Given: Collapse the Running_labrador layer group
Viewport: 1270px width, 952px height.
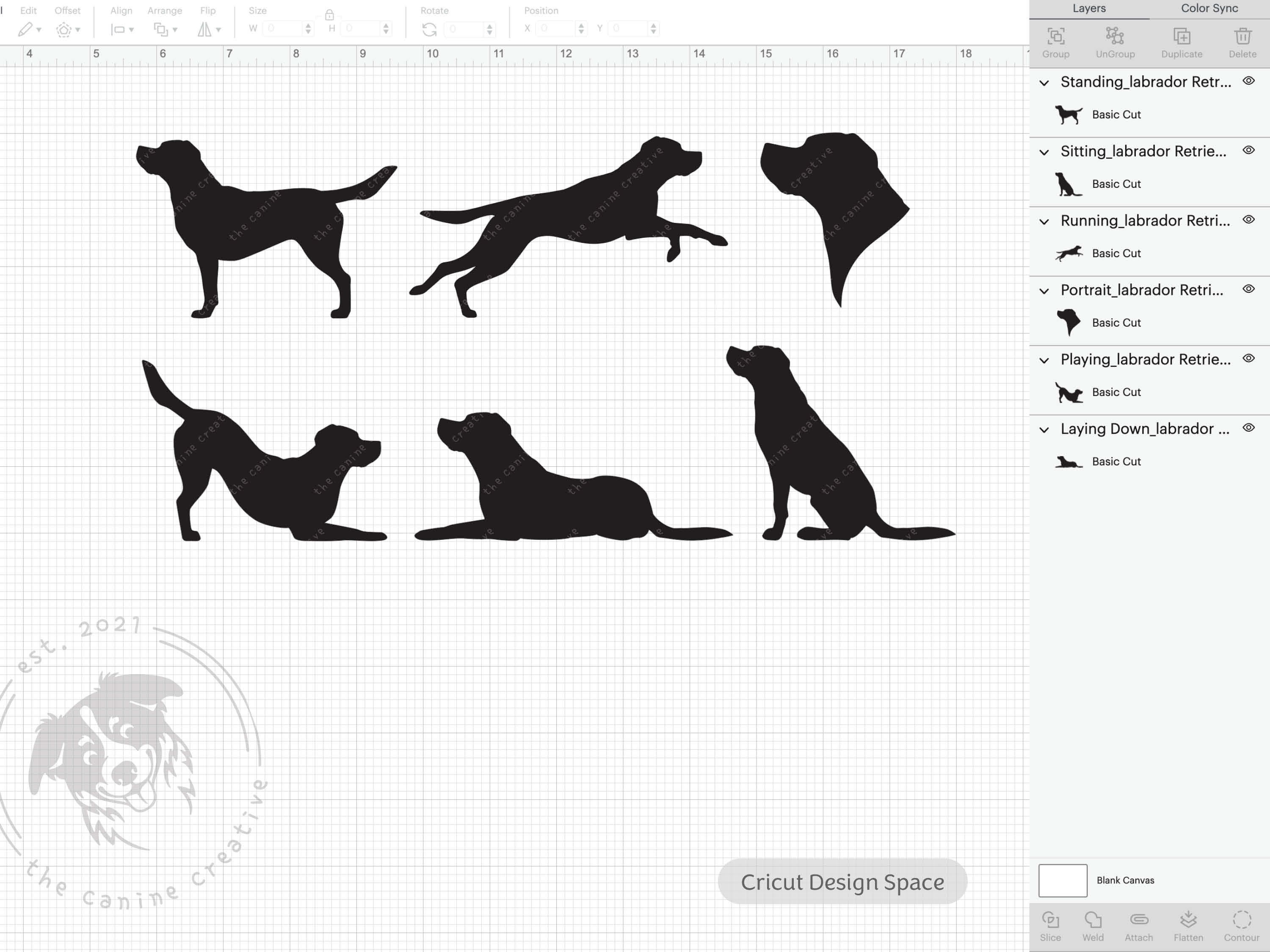Looking at the screenshot, I should click(x=1044, y=222).
